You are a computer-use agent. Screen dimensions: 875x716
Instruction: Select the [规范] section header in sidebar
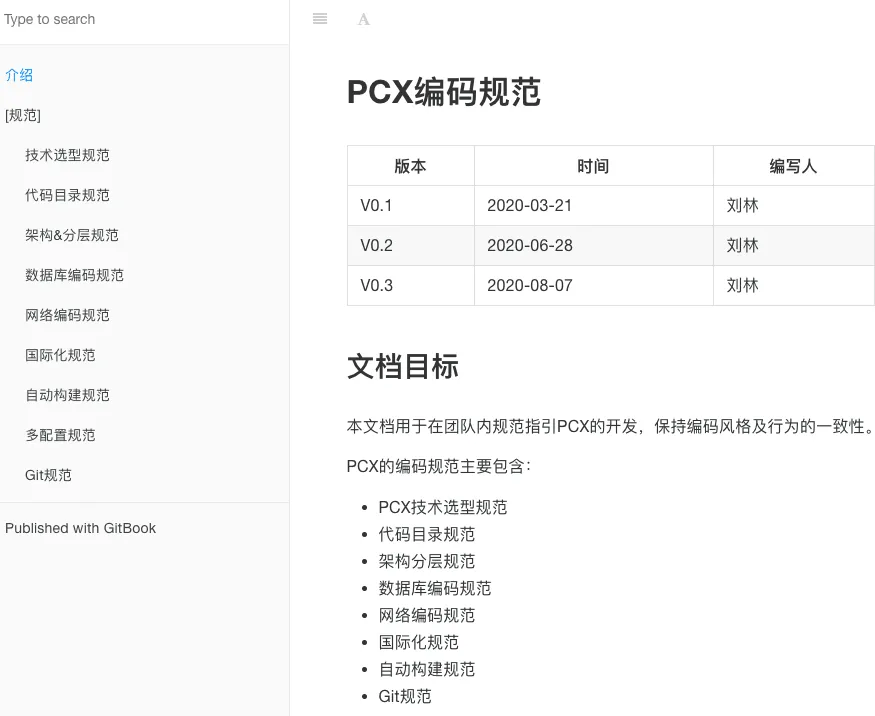click(23, 115)
